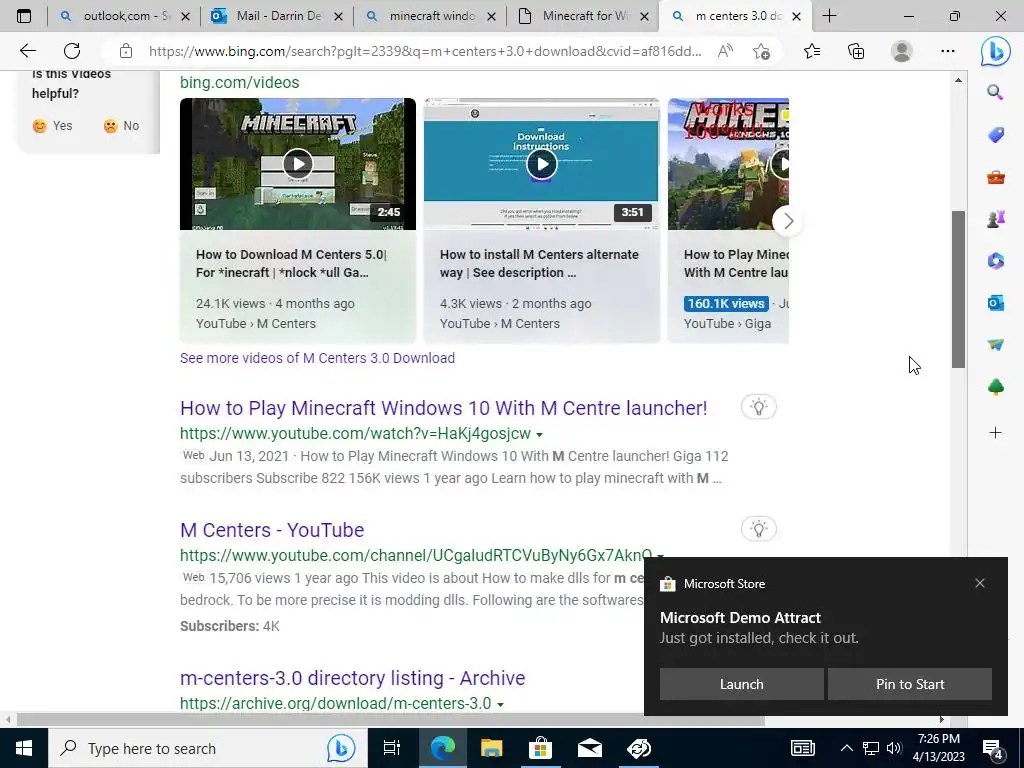Refresh the current Bing page
Image resolution: width=1024 pixels, height=768 pixels.
click(x=72, y=51)
